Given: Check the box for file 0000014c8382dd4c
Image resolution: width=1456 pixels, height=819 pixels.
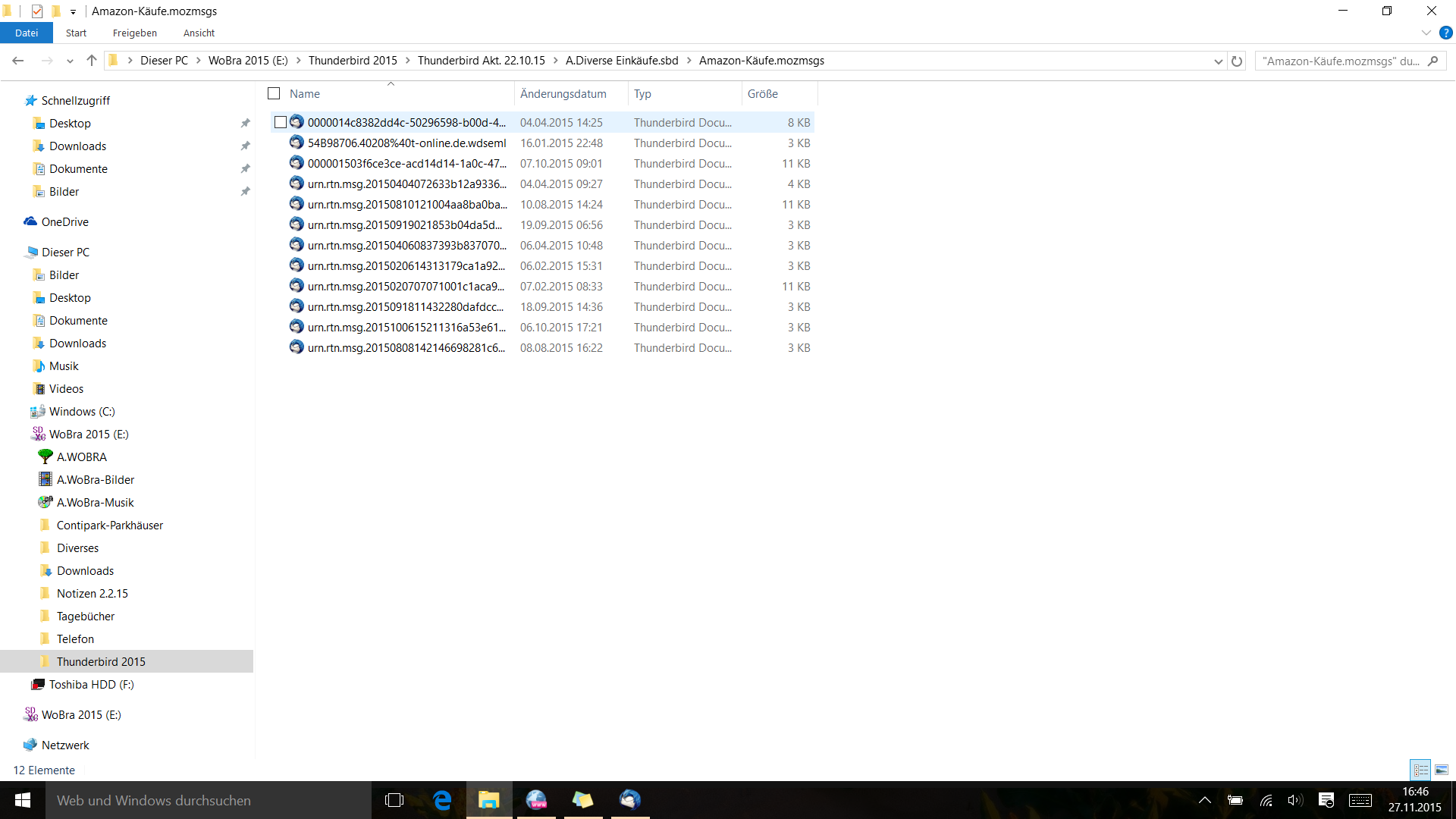Looking at the screenshot, I should point(281,122).
